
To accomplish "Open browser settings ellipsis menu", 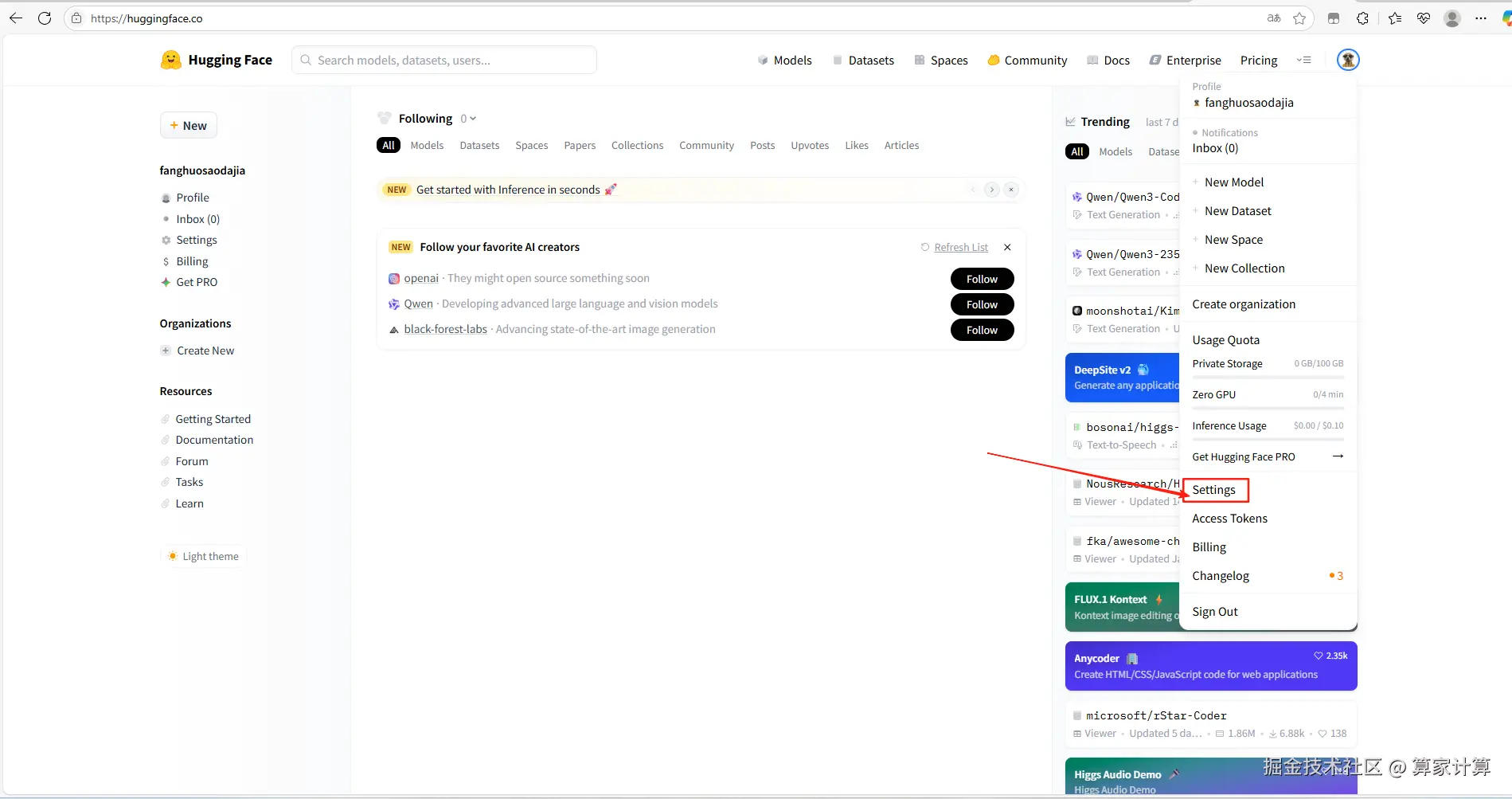I will [x=1481, y=18].
